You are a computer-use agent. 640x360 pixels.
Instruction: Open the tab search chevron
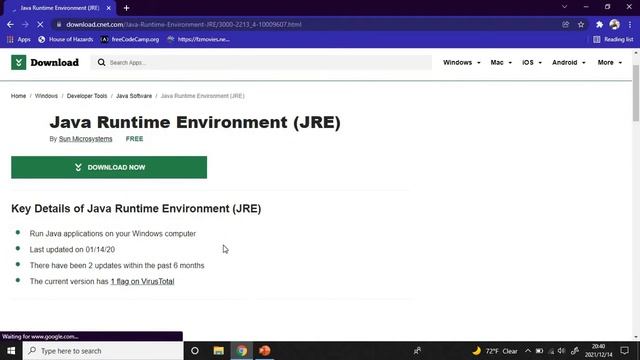[564, 7]
